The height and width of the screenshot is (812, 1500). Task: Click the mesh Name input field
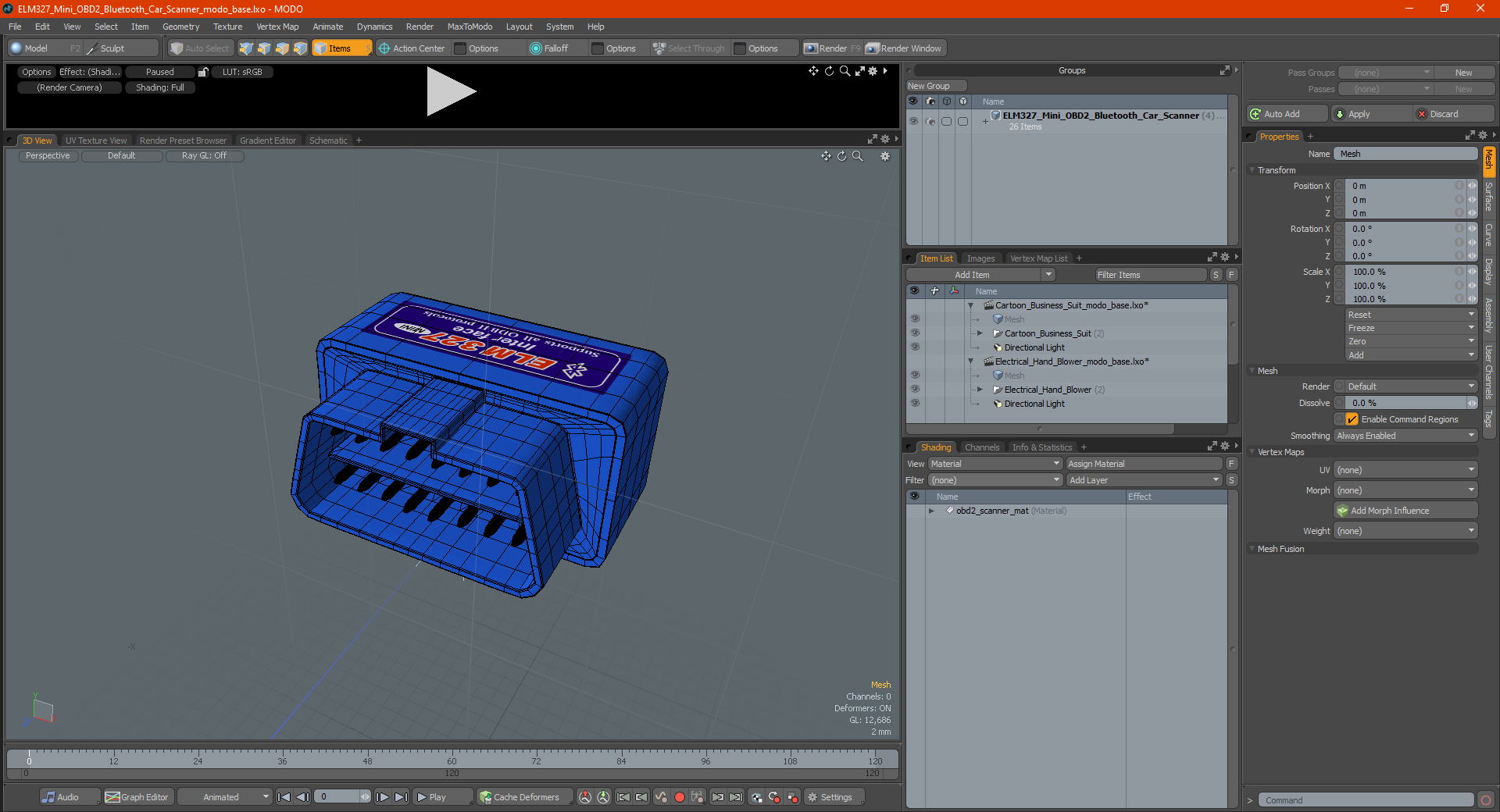(1405, 154)
